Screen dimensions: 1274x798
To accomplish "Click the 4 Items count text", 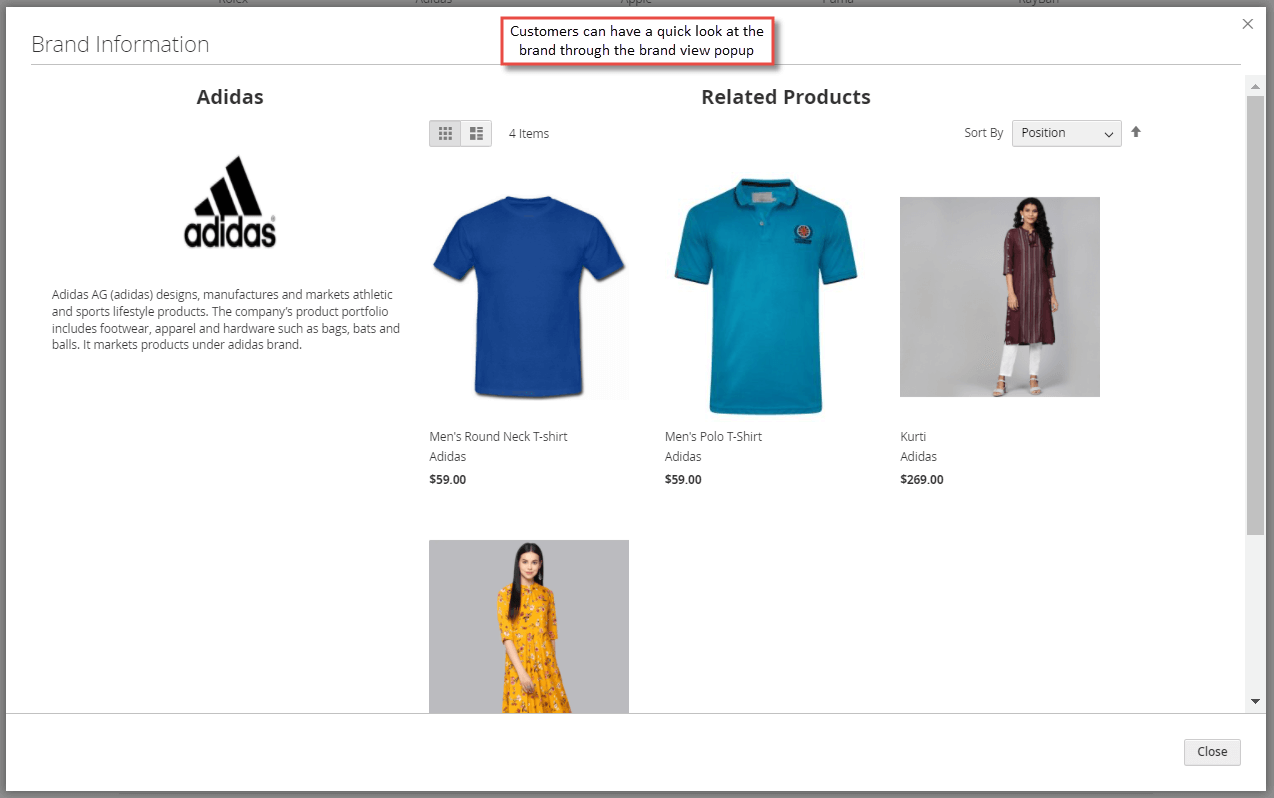I will tap(529, 133).
